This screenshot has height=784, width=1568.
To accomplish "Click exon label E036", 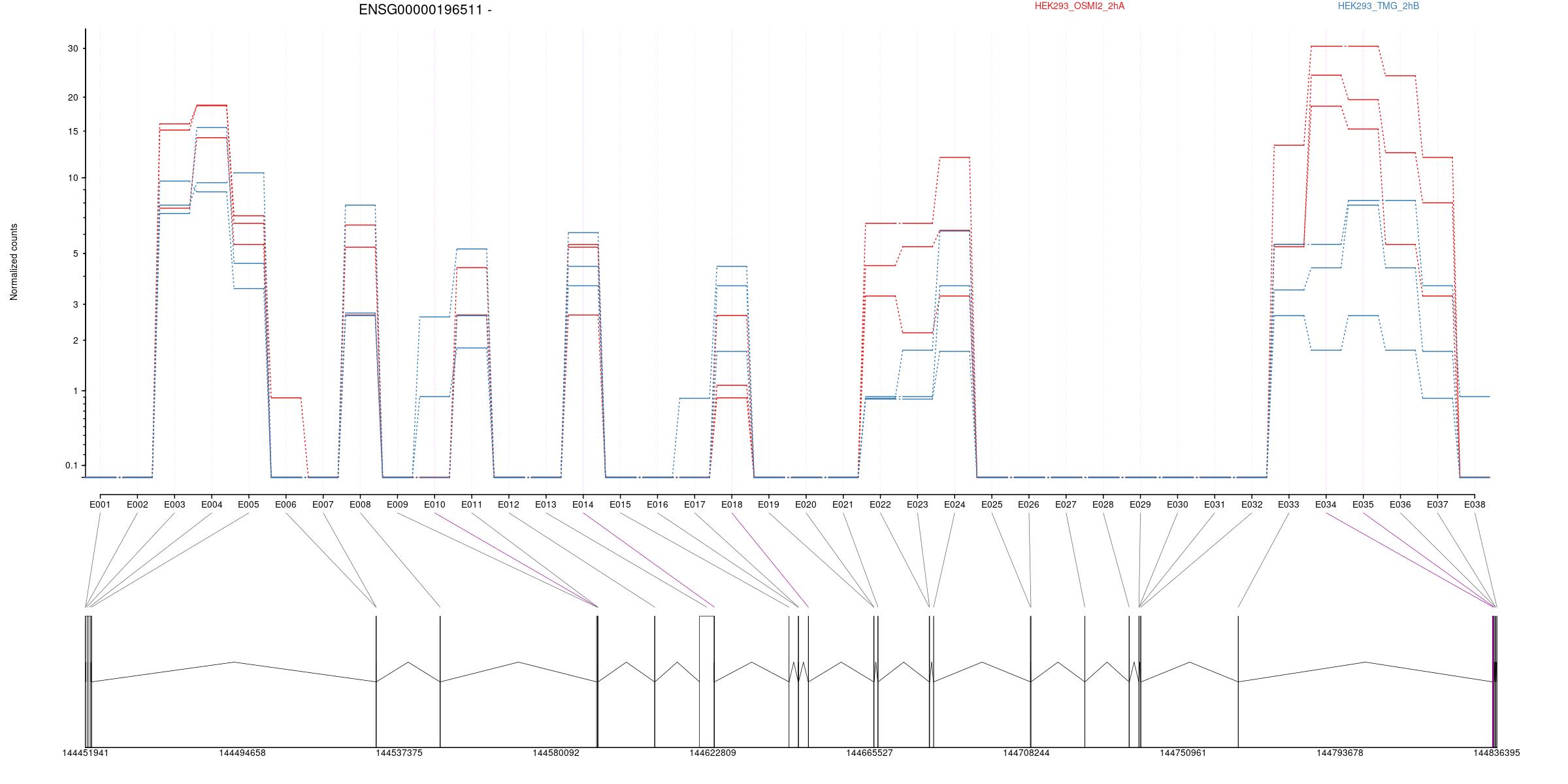I will (1400, 504).
